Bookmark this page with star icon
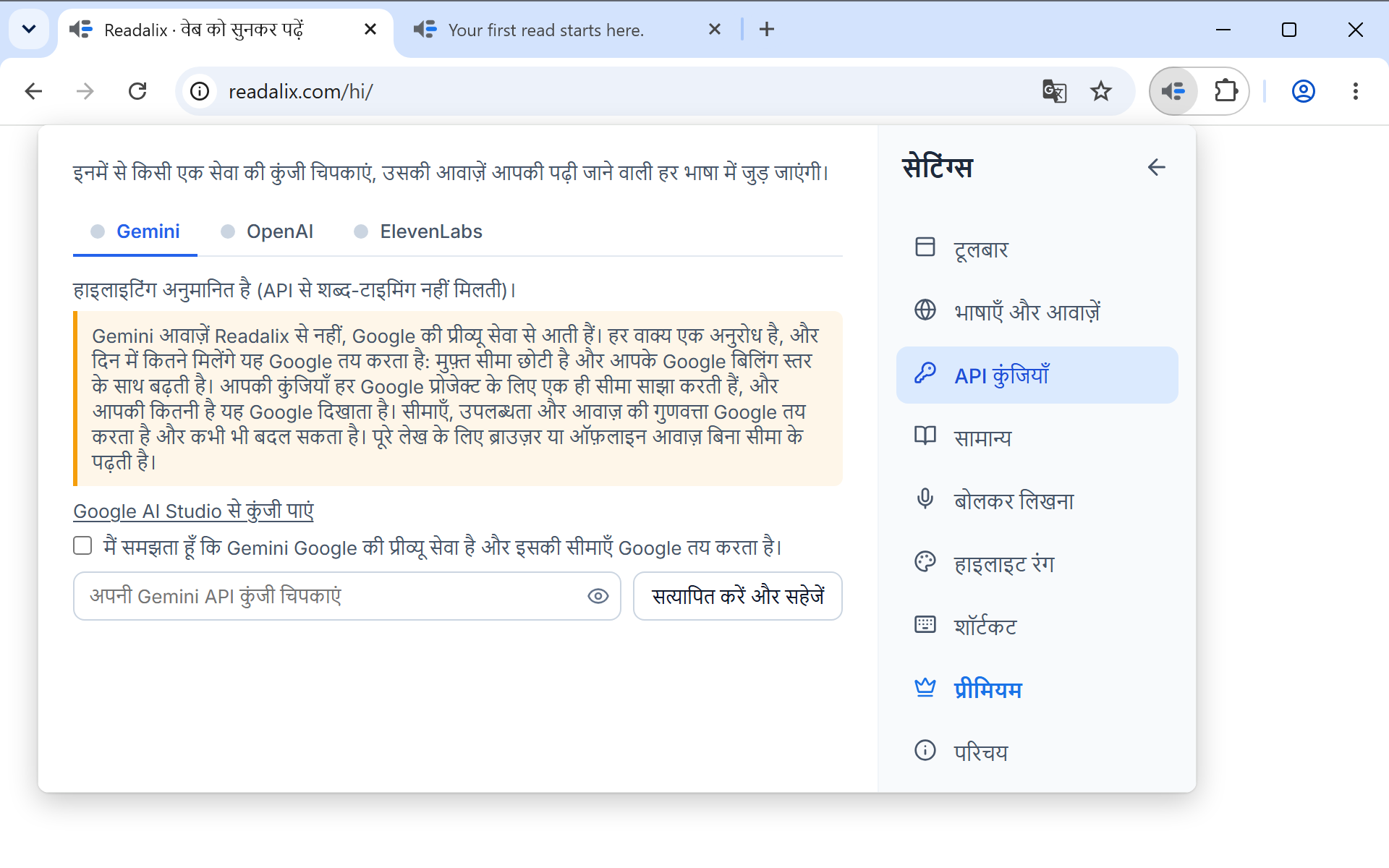Image resolution: width=1389 pixels, height=868 pixels. click(1100, 91)
